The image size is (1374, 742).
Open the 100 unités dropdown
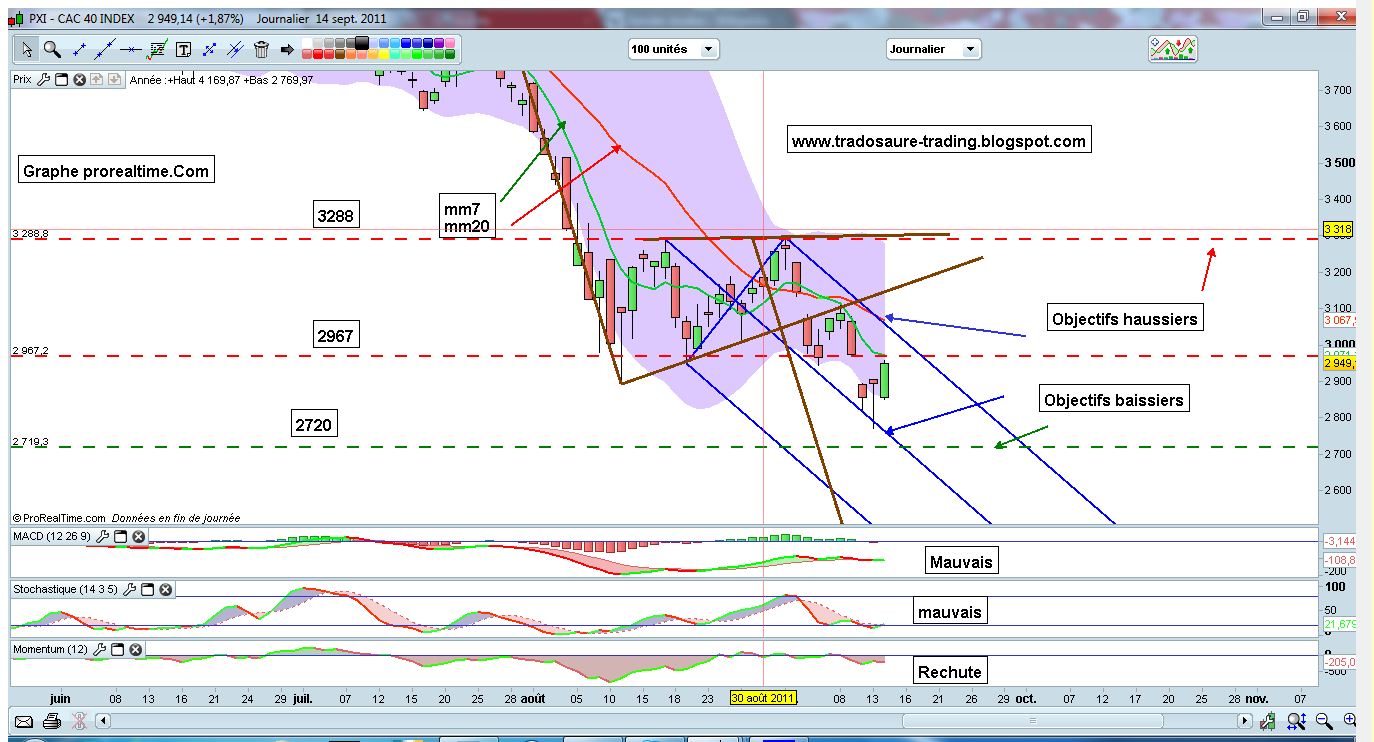pos(673,49)
